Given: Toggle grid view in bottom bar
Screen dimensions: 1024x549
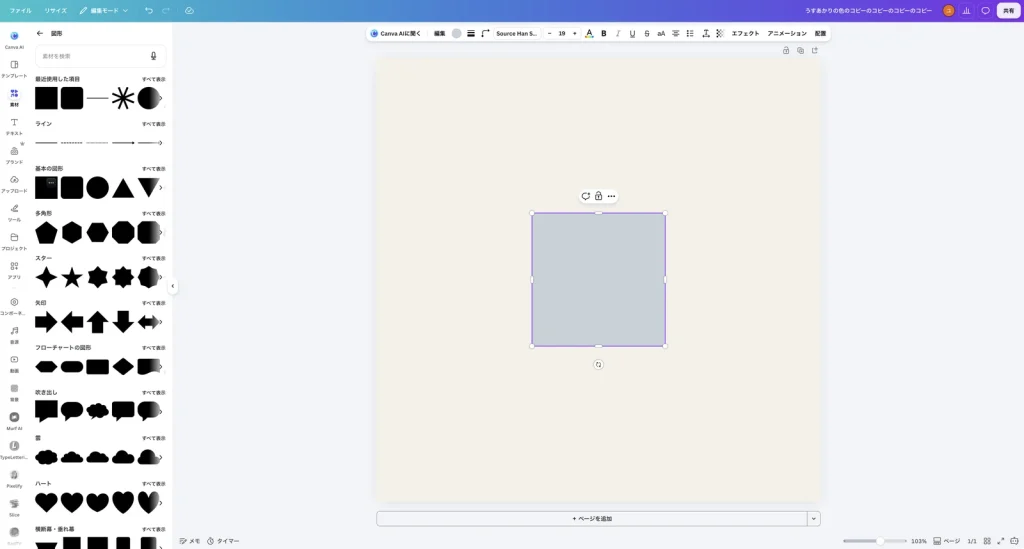Looking at the screenshot, I should tap(987, 541).
